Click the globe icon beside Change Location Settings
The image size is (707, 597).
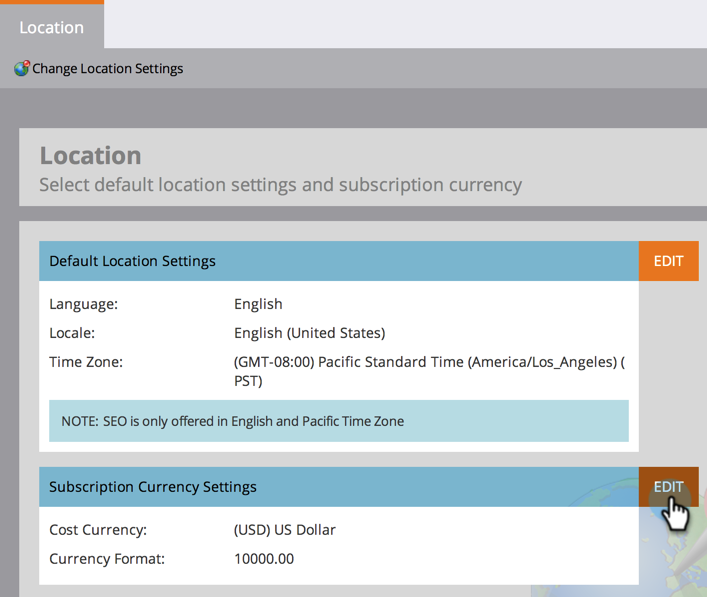point(22,68)
